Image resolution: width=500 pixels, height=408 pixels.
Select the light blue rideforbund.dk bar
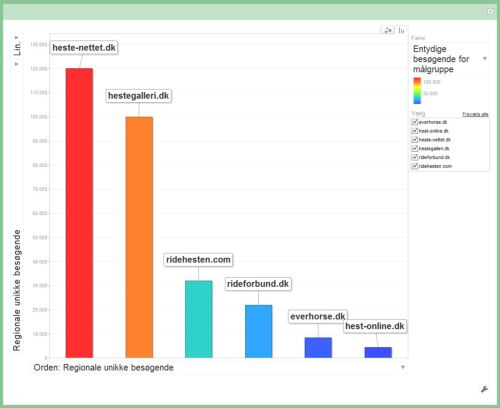(259, 331)
